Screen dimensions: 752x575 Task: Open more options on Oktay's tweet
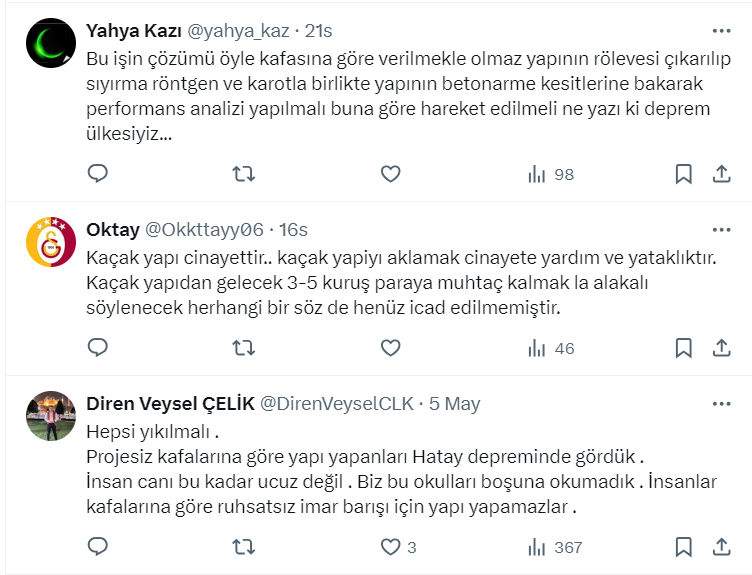click(720, 230)
